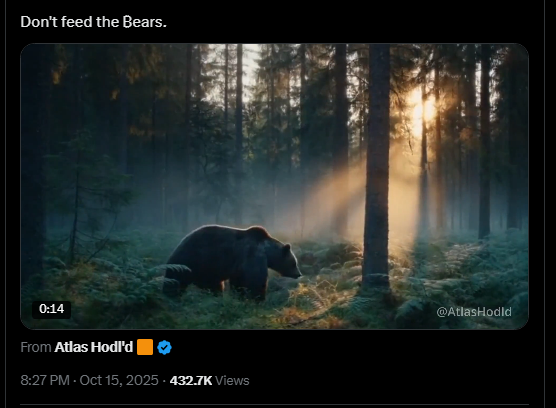Open the 8:27 PM post timestamp
This screenshot has height=408, width=556.
tap(45, 380)
